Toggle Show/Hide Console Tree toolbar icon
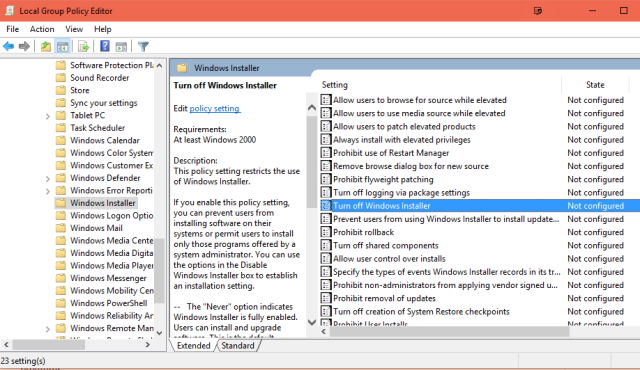The height and width of the screenshot is (370, 640). (x=62, y=47)
